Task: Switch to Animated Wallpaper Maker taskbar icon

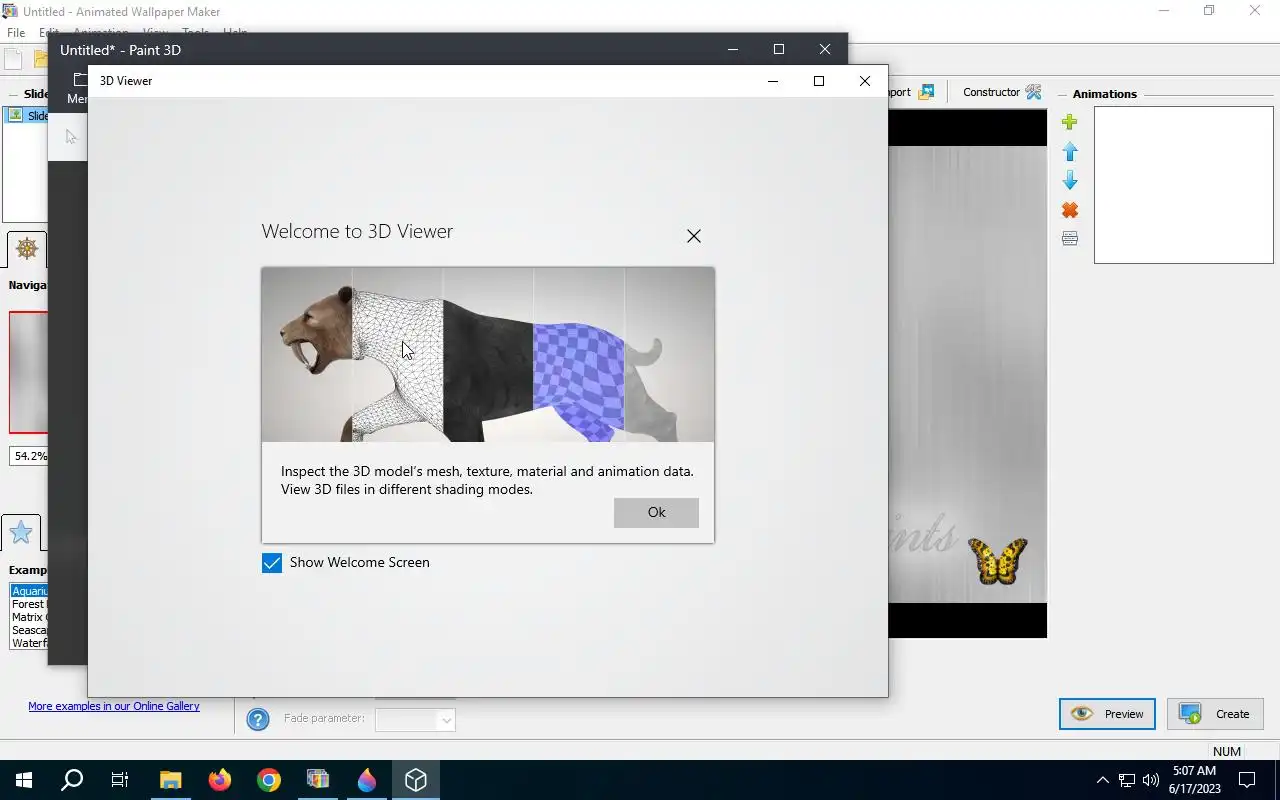Action: click(x=318, y=780)
